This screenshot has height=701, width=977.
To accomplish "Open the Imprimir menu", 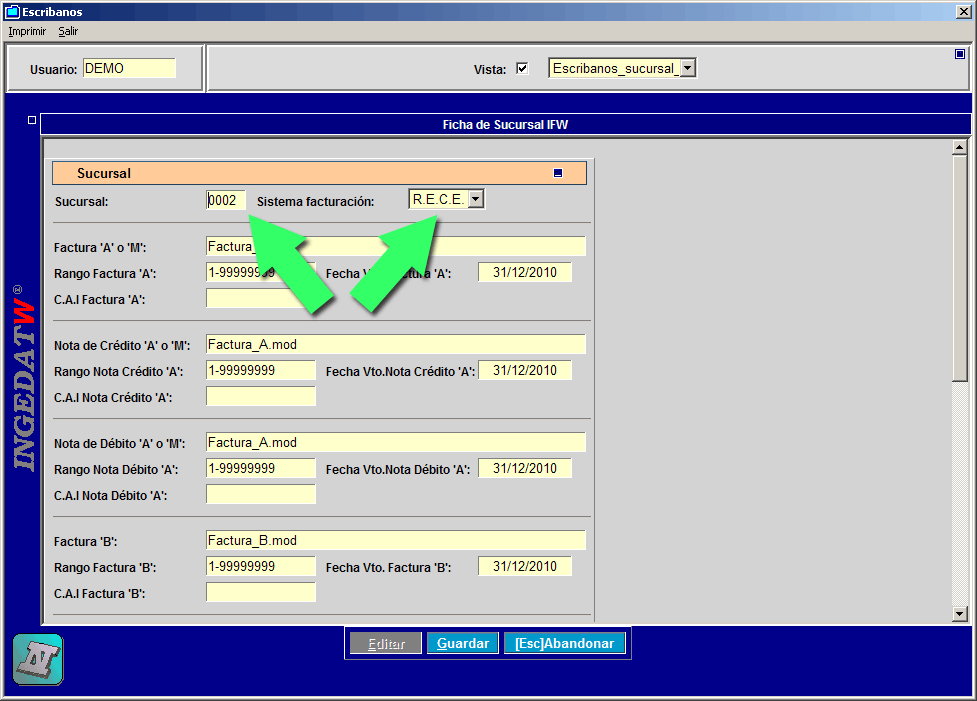I will coord(27,31).
